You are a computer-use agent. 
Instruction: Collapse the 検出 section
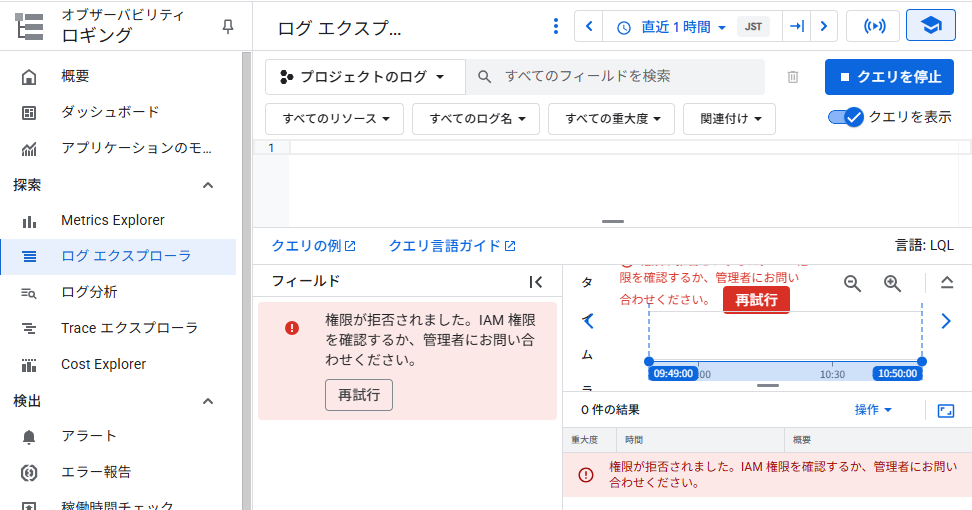[208, 401]
